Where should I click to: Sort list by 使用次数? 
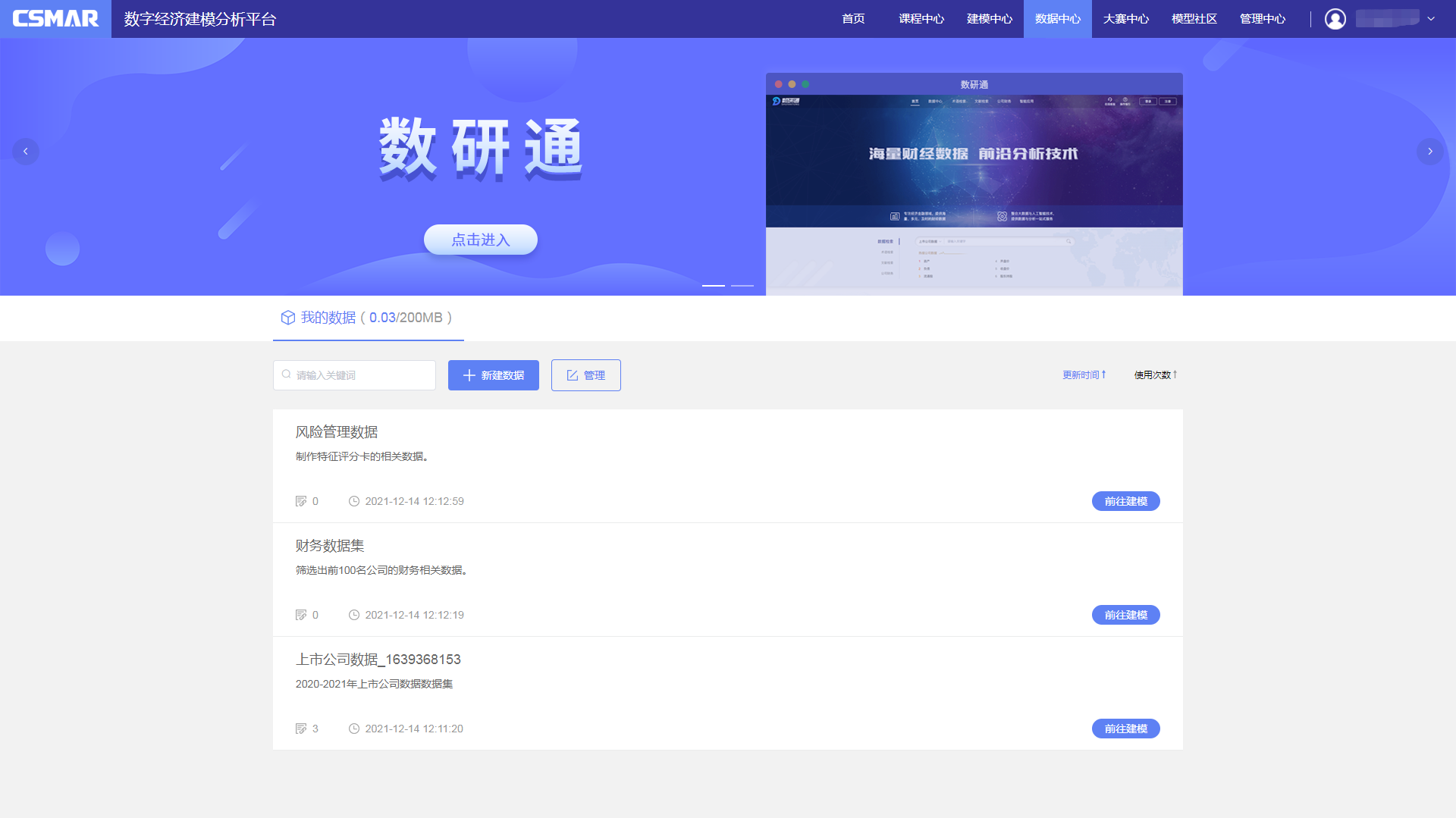[x=1155, y=375]
